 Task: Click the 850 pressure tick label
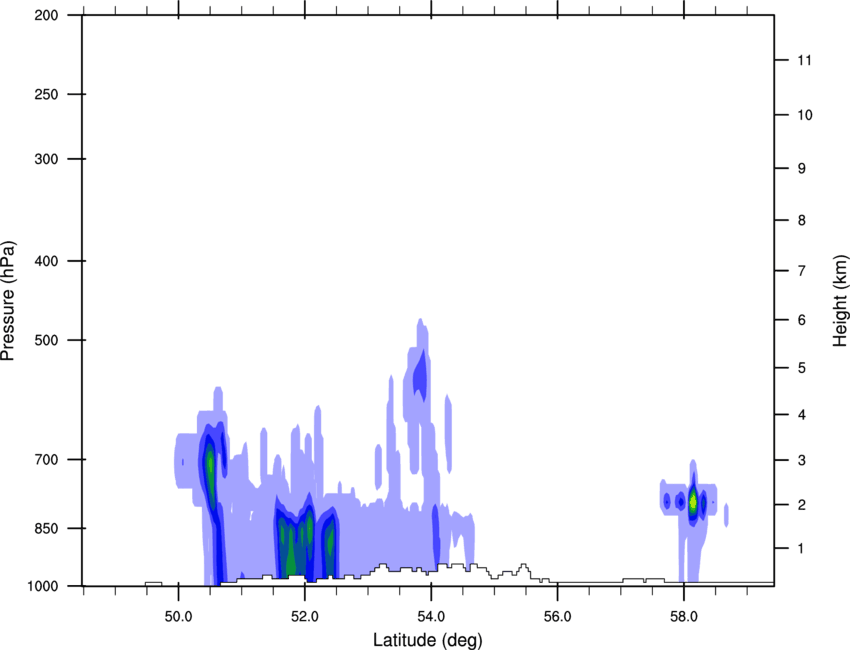(x=46, y=527)
